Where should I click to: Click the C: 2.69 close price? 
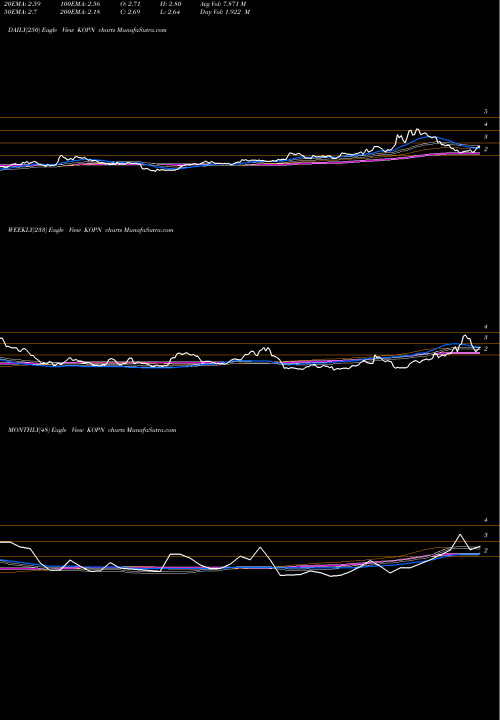click(x=130, y=12)
